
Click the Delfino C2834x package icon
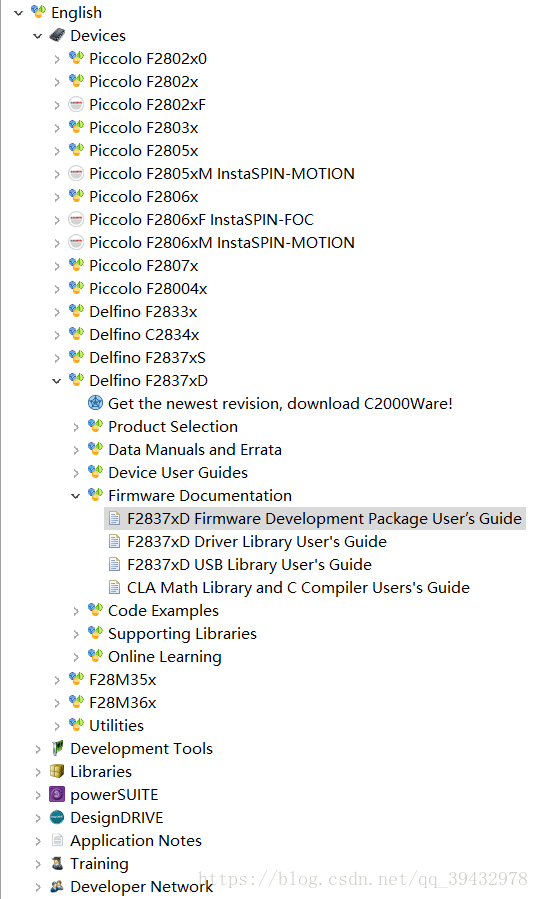76,334
